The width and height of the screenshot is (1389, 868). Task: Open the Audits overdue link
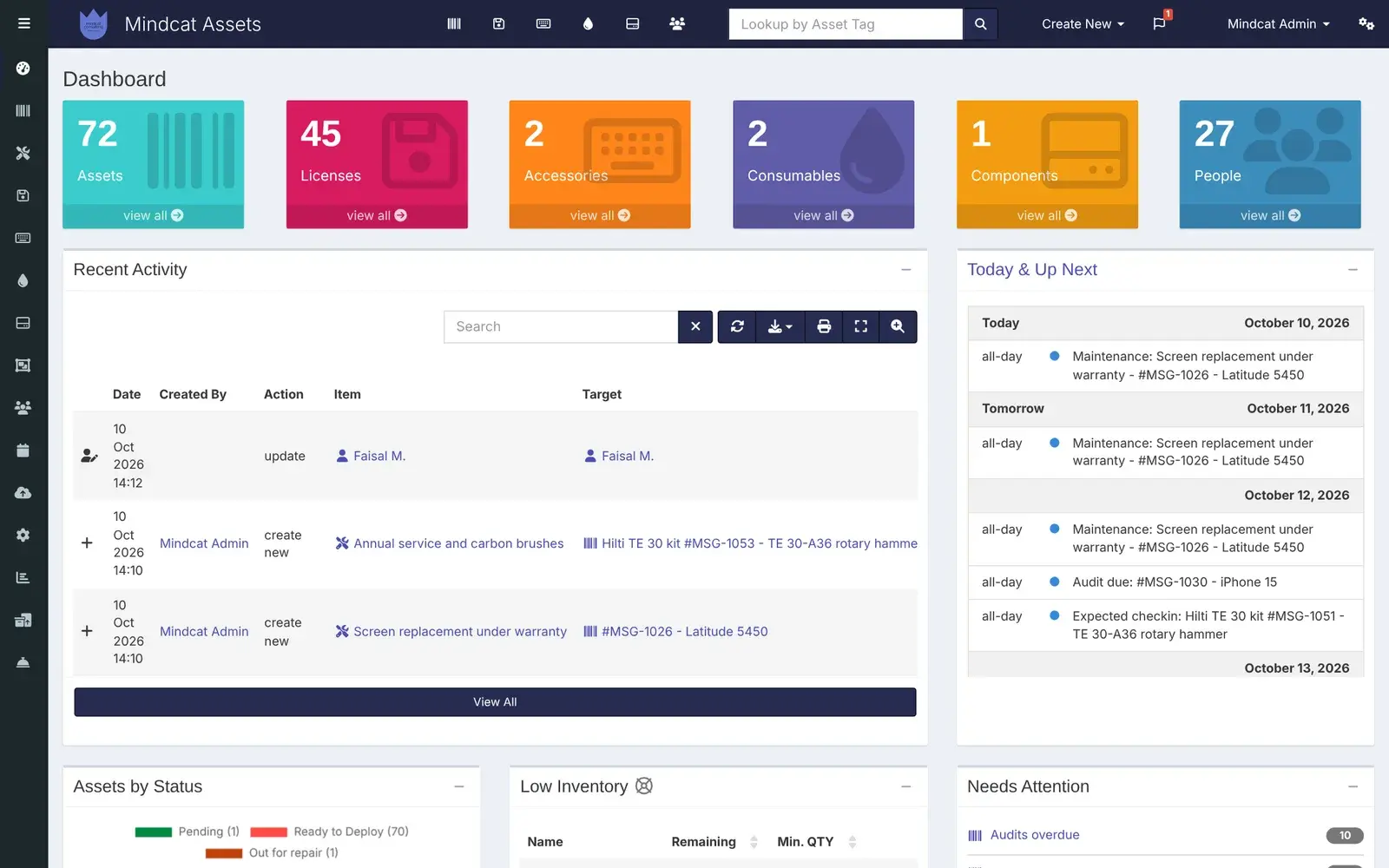pyautogui.click(x=1035, y=835)
